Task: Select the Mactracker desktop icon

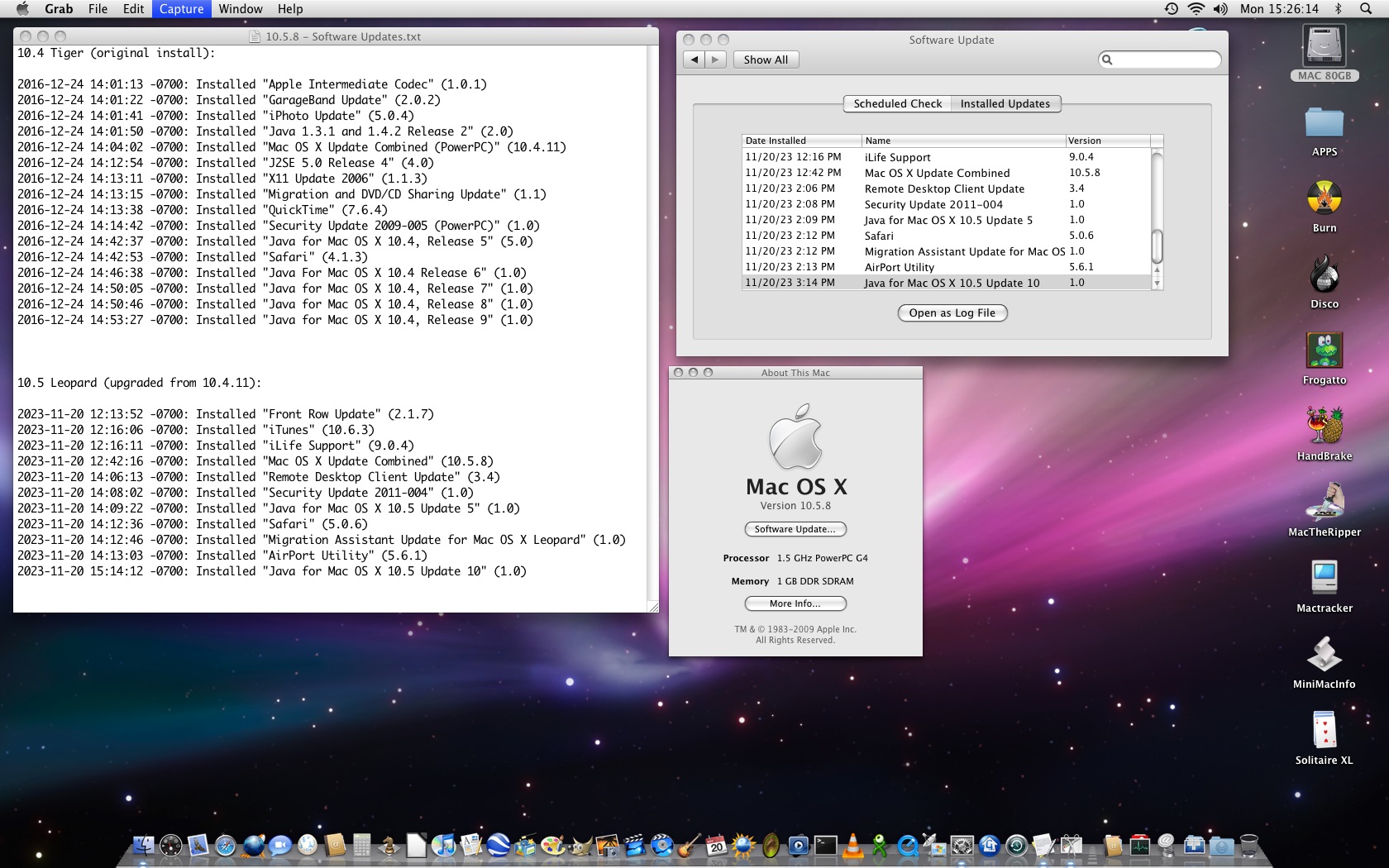Action: click(1325, 578)
